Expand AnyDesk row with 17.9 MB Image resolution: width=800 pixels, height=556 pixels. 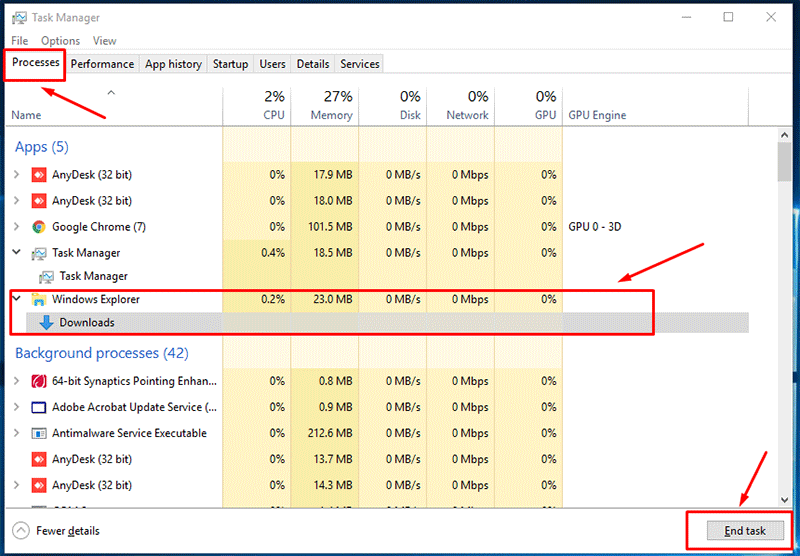point(16,174)
